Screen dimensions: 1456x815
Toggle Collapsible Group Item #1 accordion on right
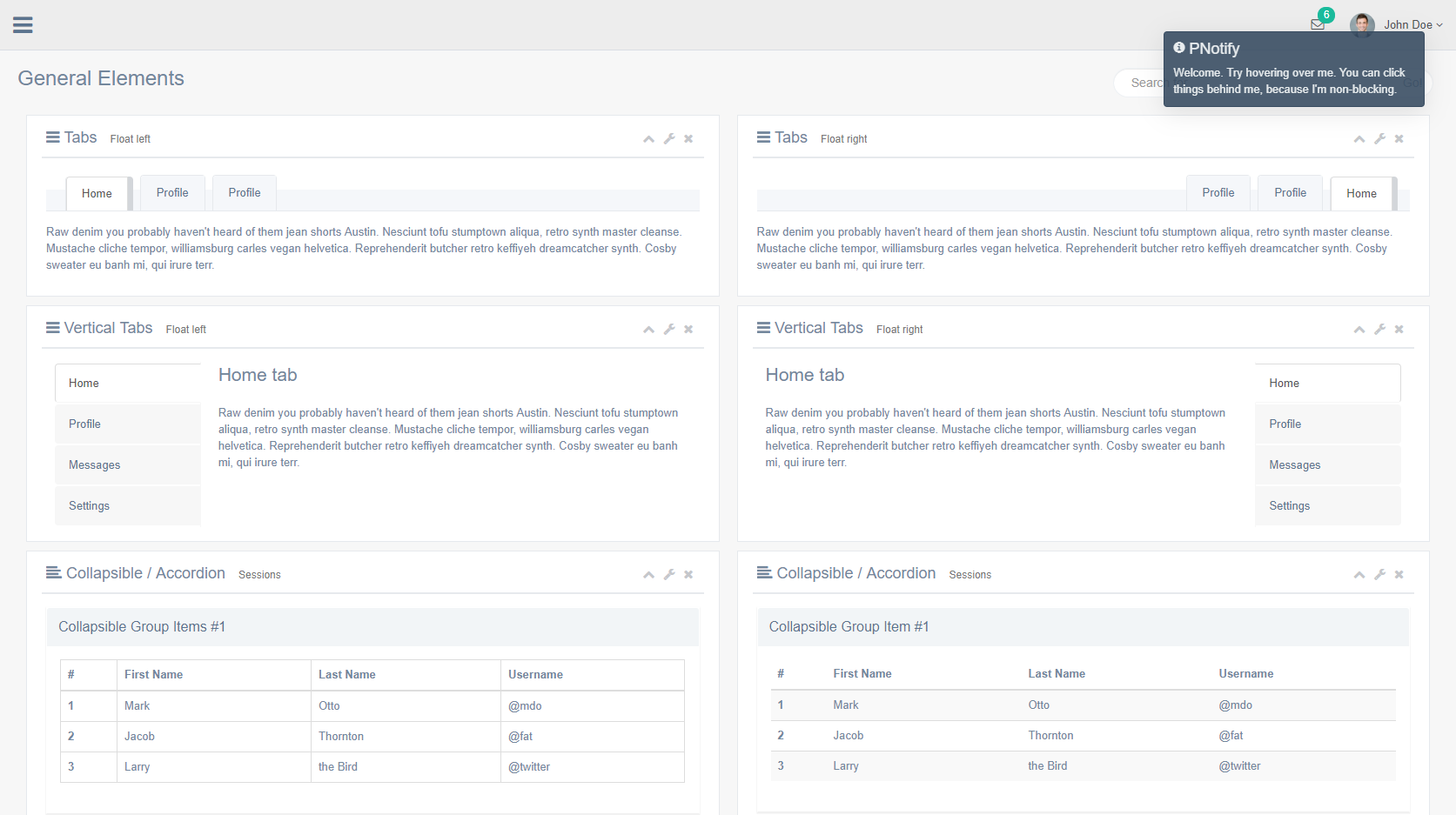click(x=1083, y=626)
